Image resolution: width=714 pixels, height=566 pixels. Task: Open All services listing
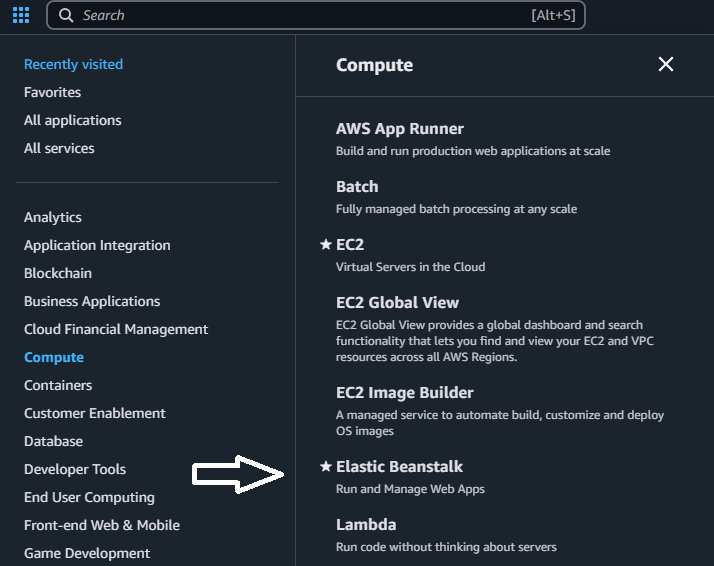[59, 148]
